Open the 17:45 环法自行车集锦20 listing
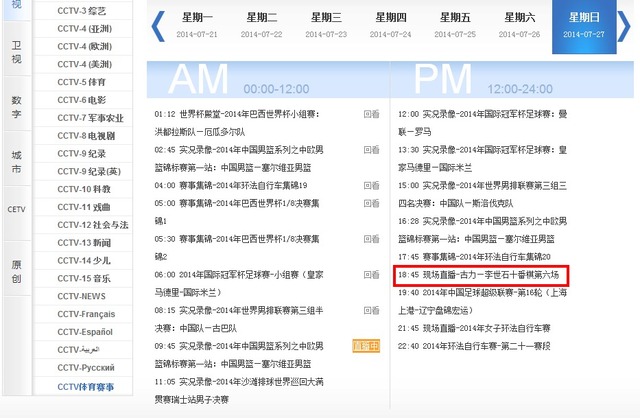This screenshot has width=640, height=418. pyautogui.click(x=474, y=257)
